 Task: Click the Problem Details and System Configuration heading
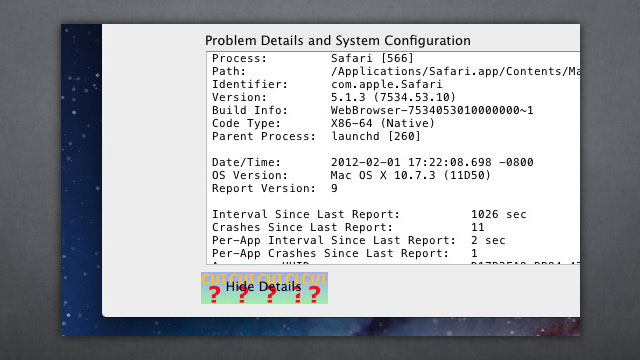338,40
